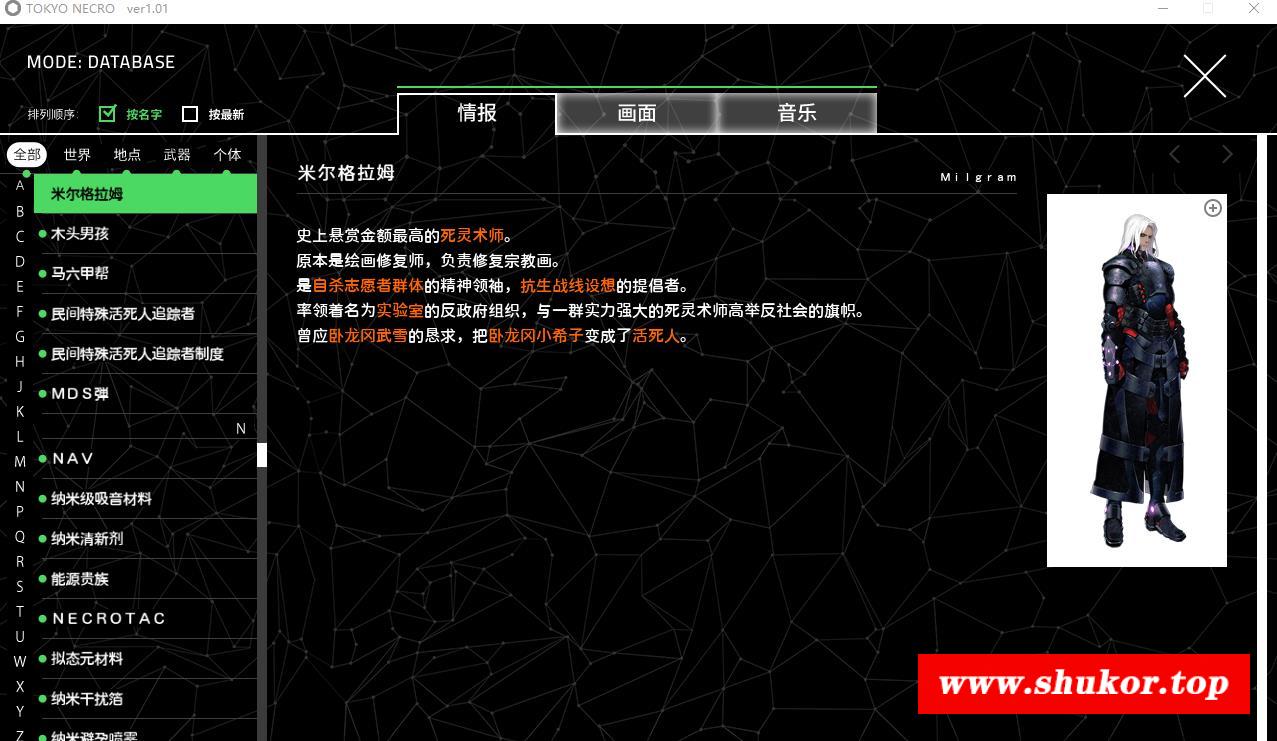Jump to letter U in the index

[20, 636]
